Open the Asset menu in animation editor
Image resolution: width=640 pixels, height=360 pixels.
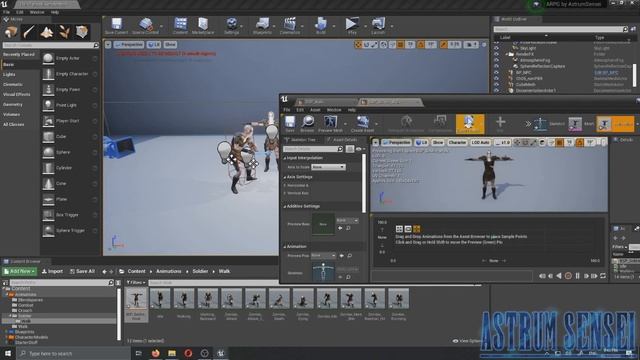coord(315,110)
